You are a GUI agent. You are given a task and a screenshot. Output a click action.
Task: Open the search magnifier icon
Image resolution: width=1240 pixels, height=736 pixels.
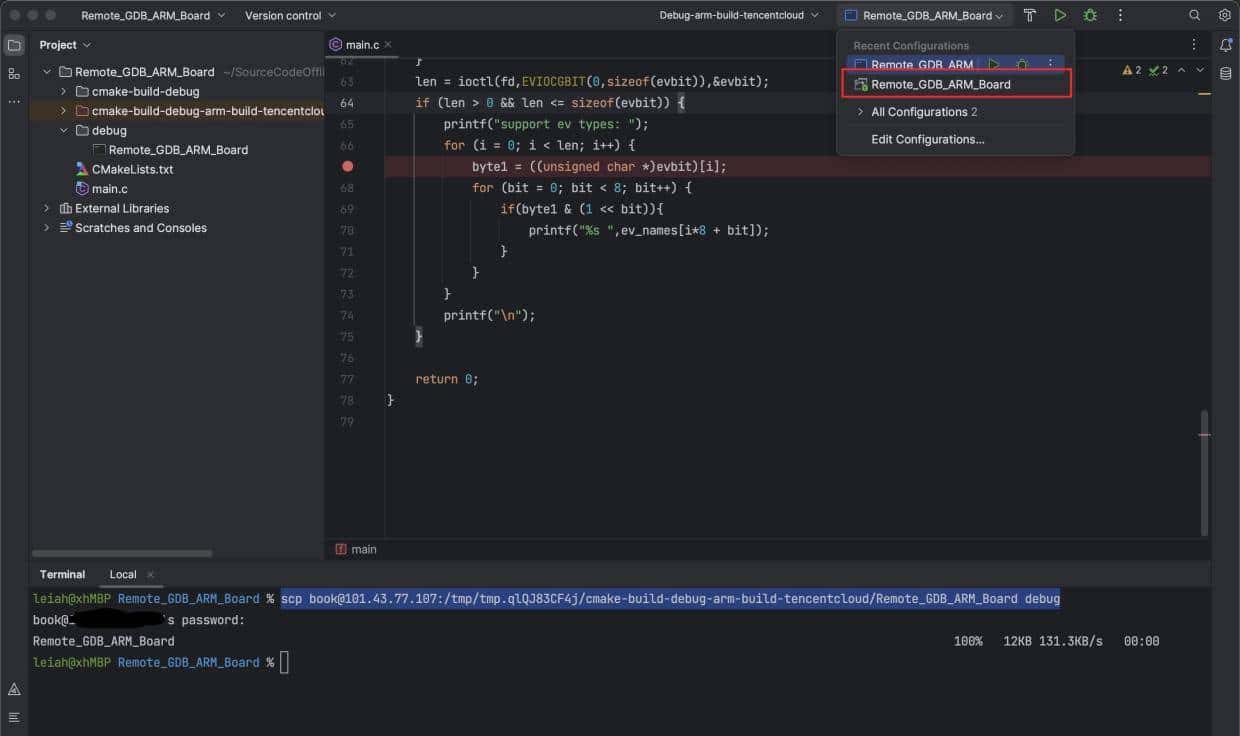[1194, 15]
